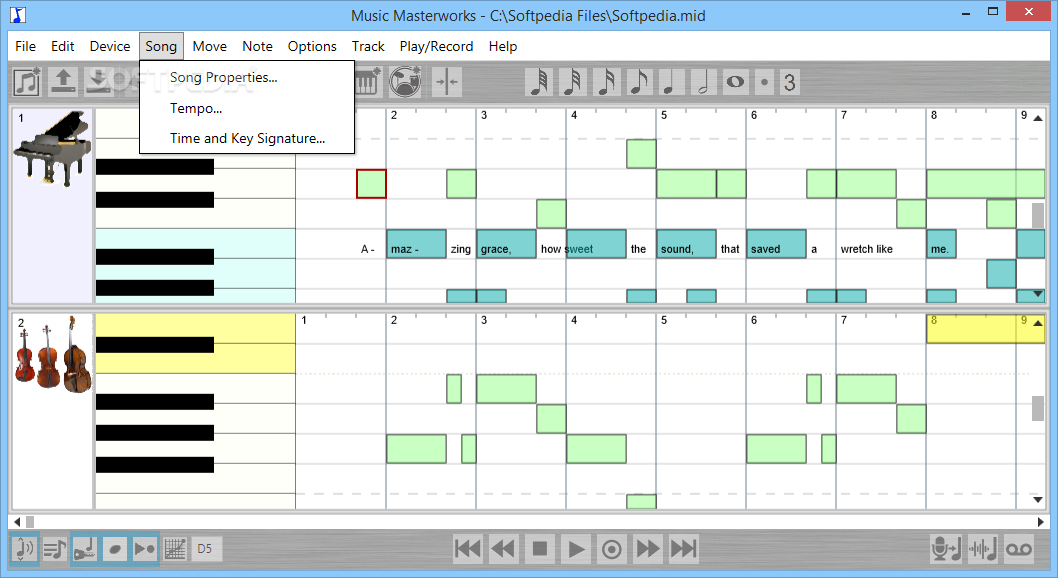Choose Time and Key Signature... entry

[247, 138]
